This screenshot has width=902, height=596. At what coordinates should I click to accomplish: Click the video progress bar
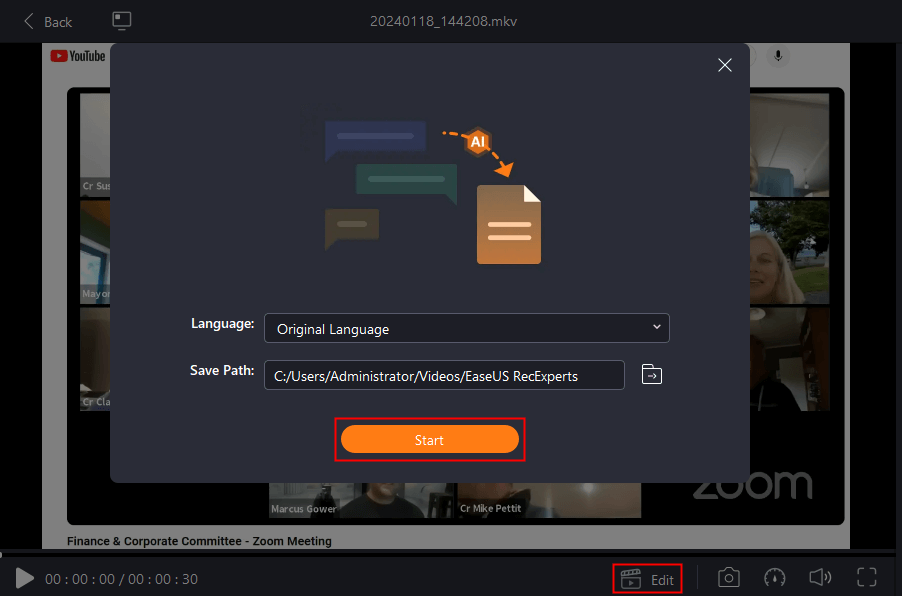click(448, 555)
